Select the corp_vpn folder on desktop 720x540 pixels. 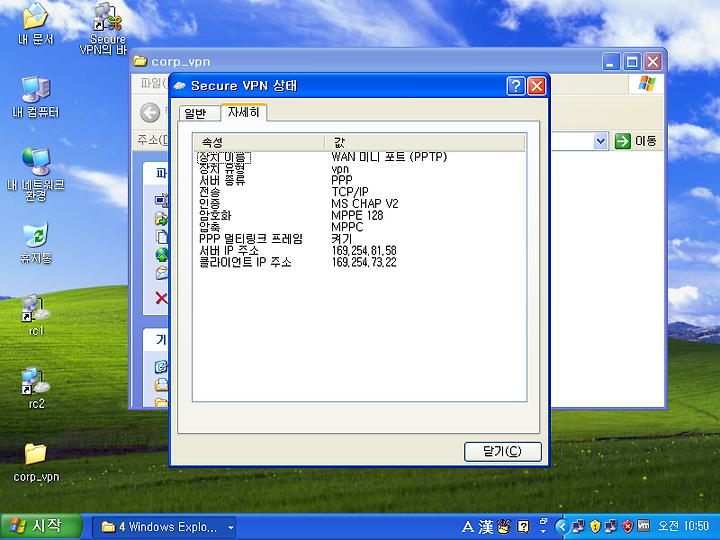[36, 461]
